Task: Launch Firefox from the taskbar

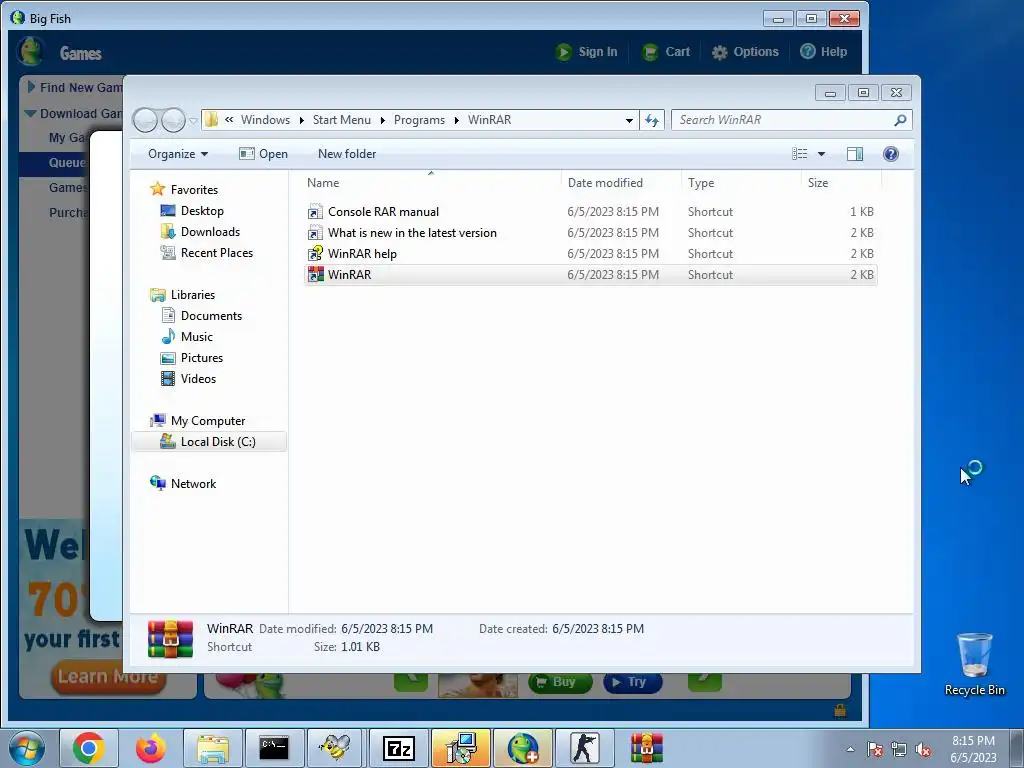Action: pyautogui.click(x=151, y=748)
